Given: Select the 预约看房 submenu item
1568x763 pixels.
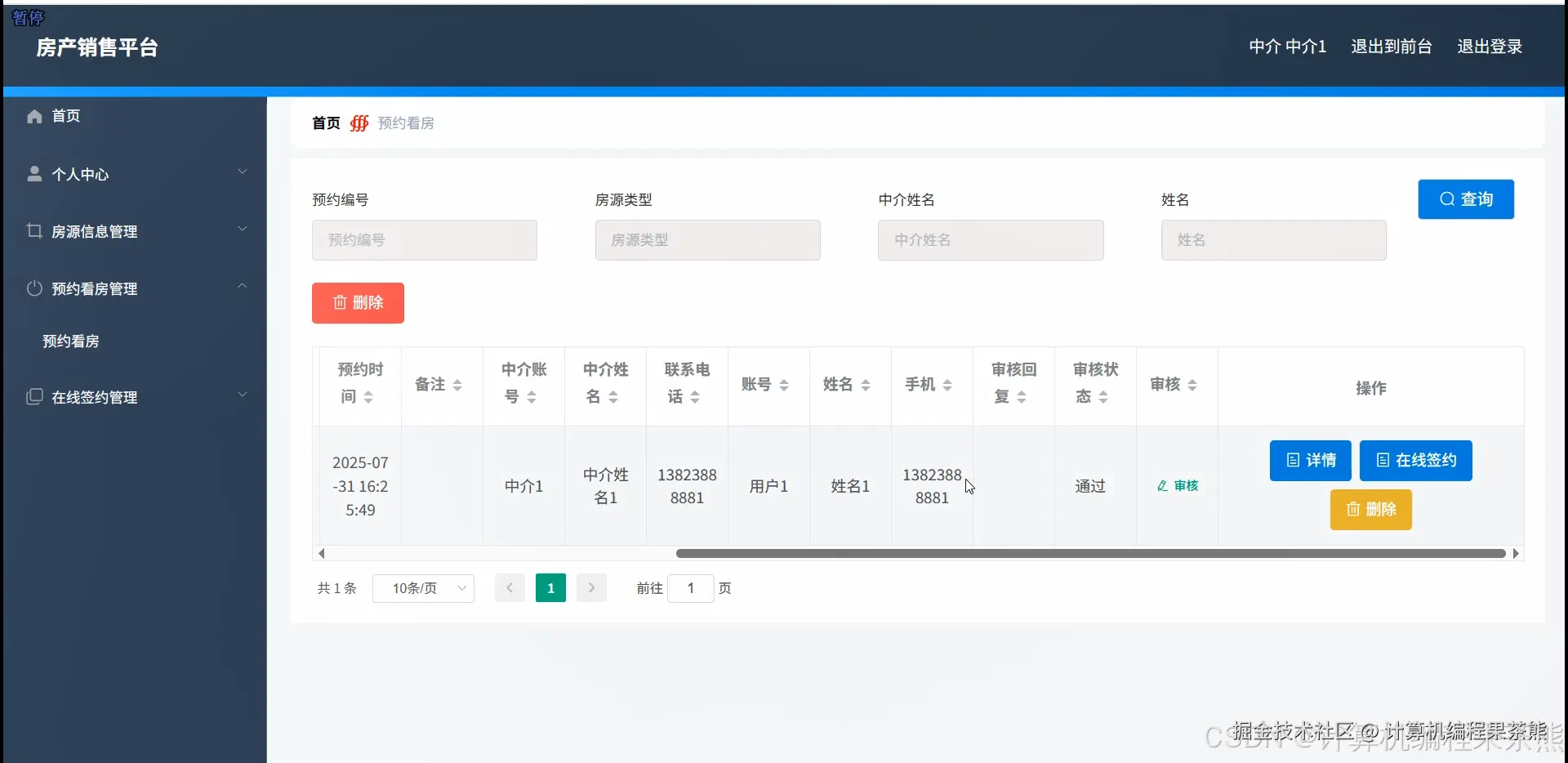Looking at the screenshot, I should coord(71,341).
